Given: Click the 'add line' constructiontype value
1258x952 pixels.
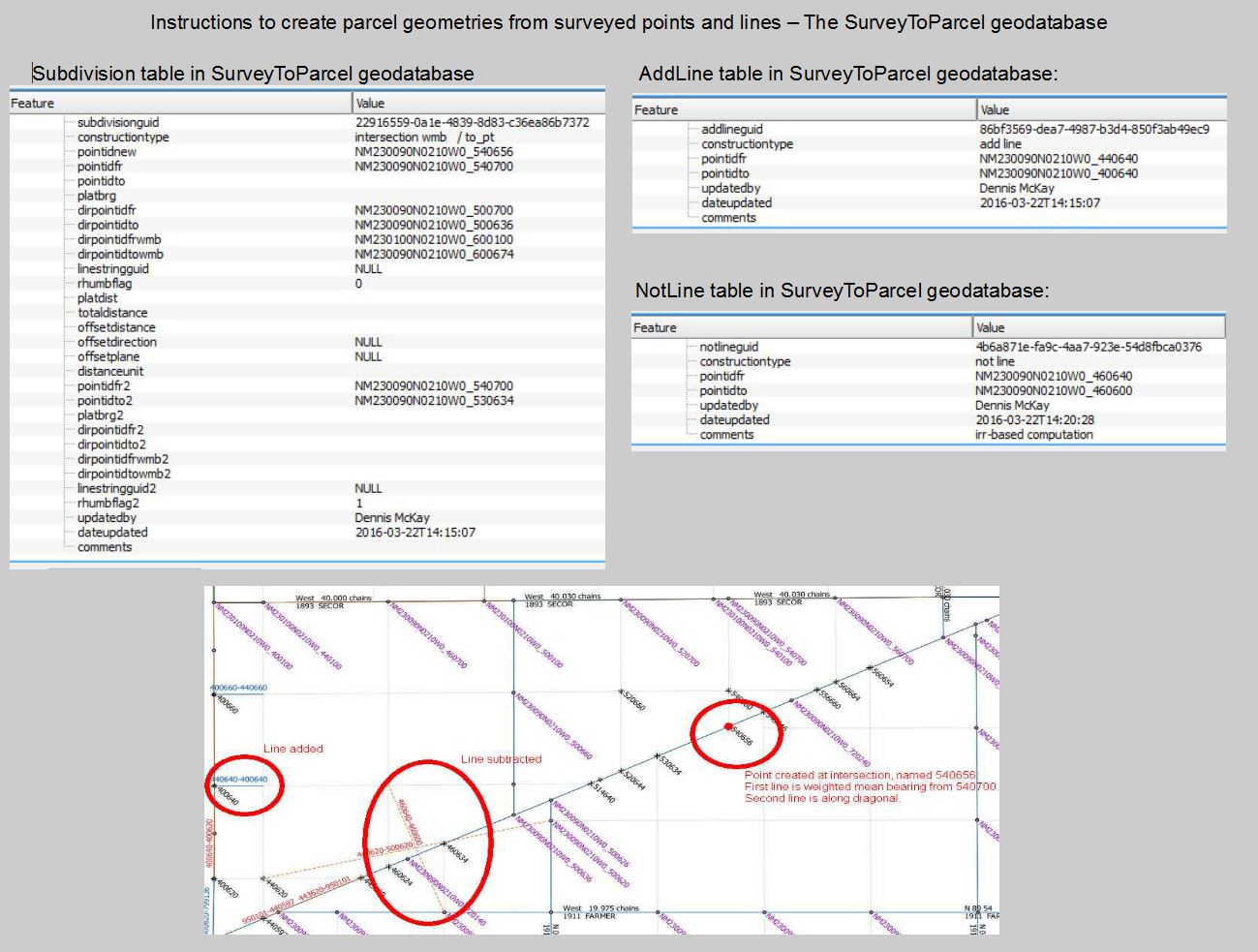Looking at the screenshot, I should 1000,143.
